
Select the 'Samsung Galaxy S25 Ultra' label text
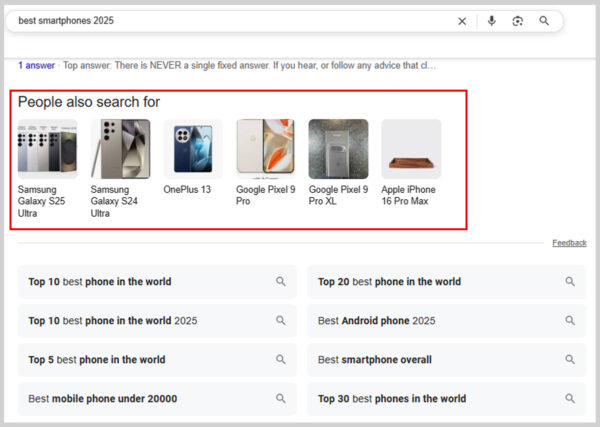[41, 201]
